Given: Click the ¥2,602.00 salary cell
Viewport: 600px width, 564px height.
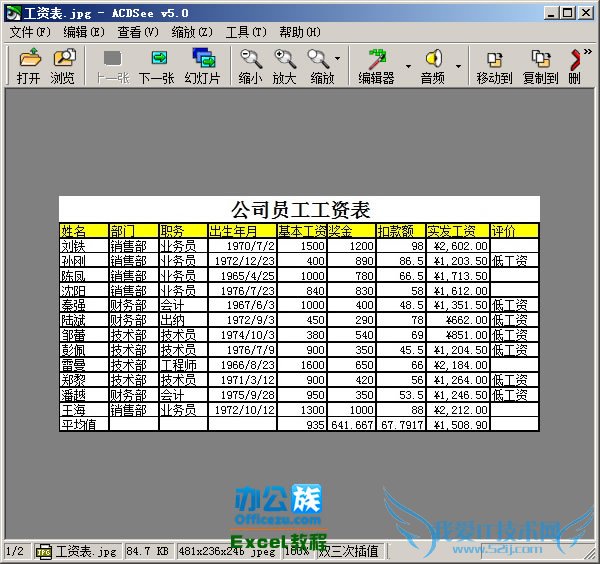Looking at the screenshot, I should click(x=458, y=246).
